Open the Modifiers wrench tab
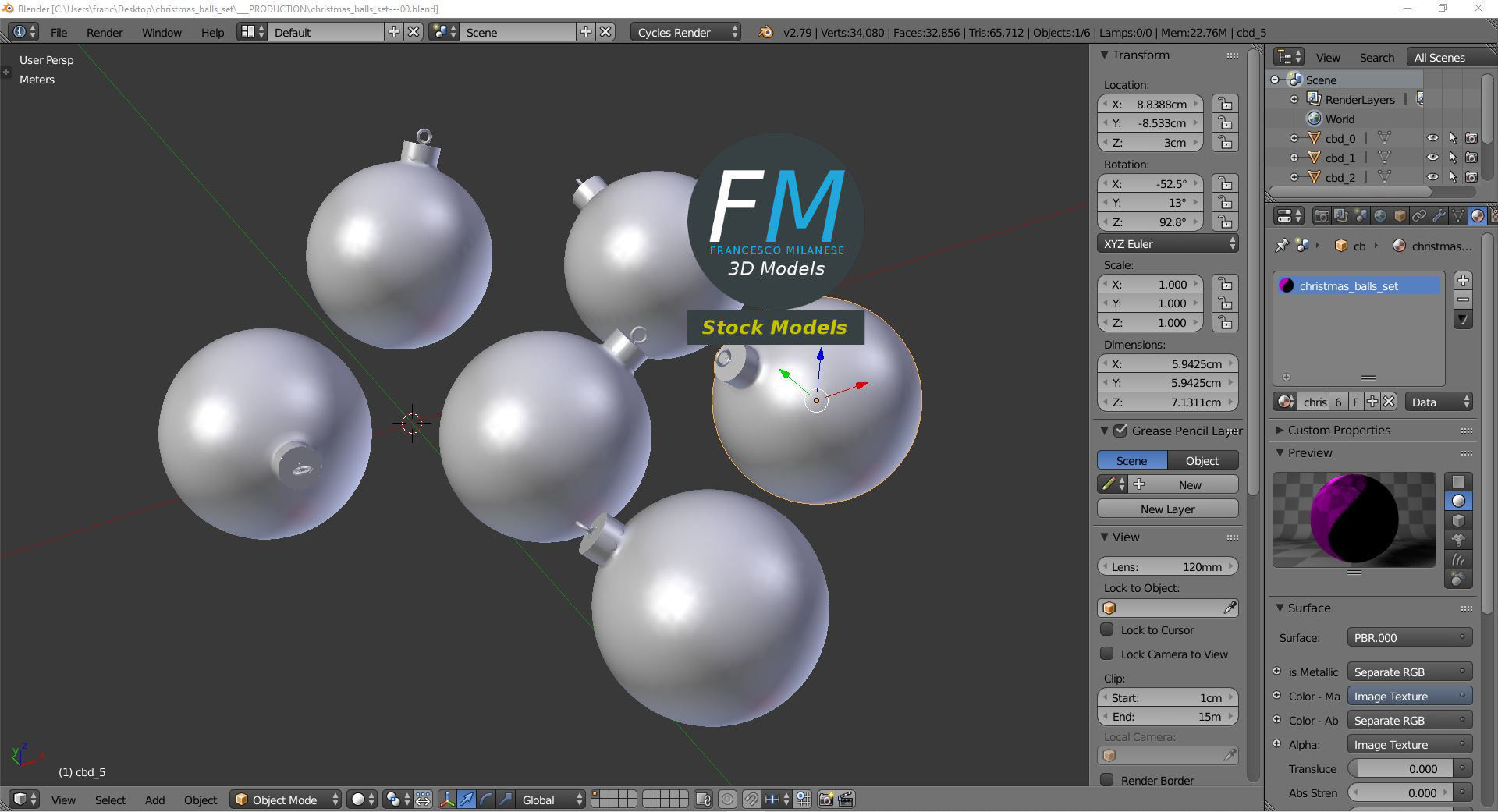Screen dimensions: 1498x812 point(1438,216)
